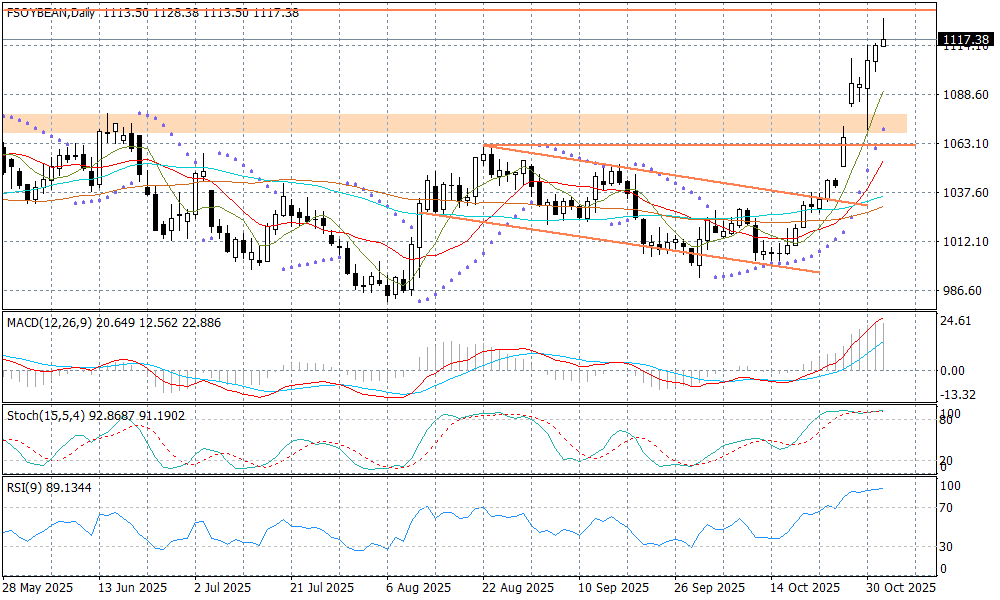The width and height of the screenshot is (1000, 600).
Task: Click the -13.32 value on MACD scale
Action: [x=960, y=394]
